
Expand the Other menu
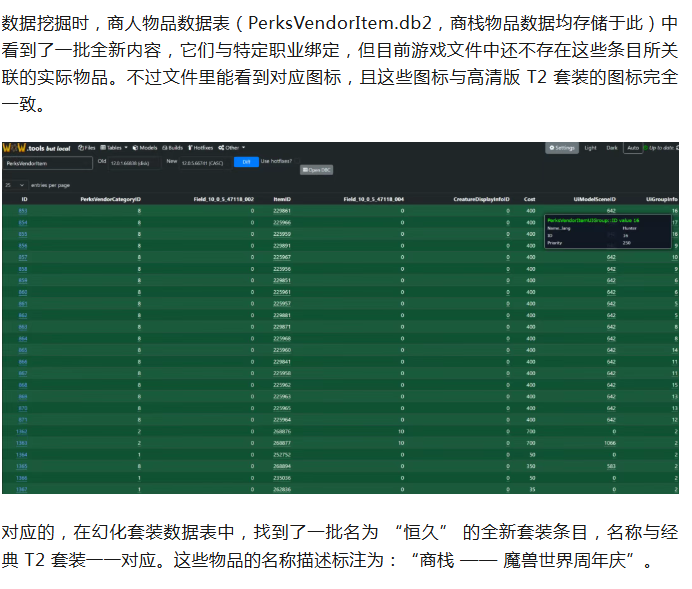tap(233, 148)
